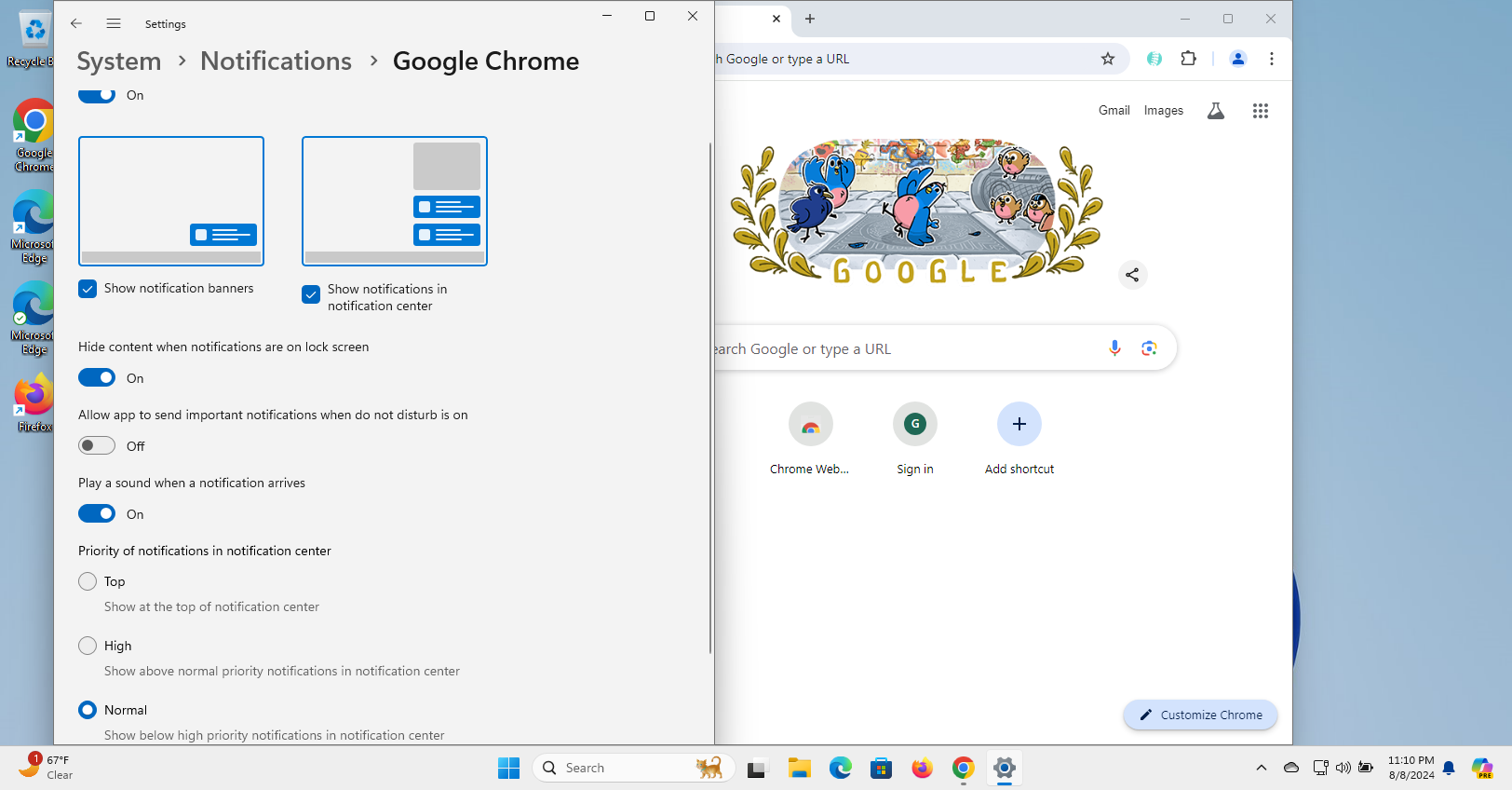The width and height of the screenshot is (1512, 790).
Task: Open Chrome Web Store shortcut
Action: tap(810, 439)
